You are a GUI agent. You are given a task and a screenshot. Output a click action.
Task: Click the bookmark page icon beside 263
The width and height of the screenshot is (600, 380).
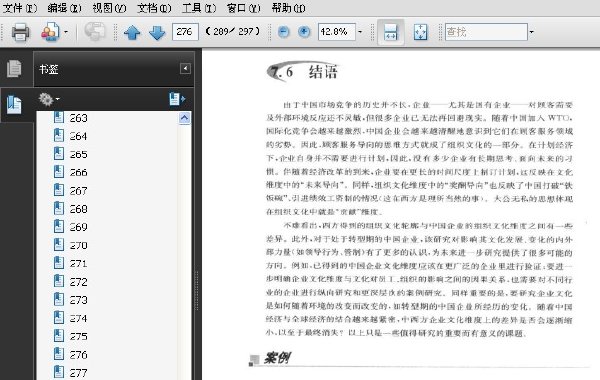point(59,117)
